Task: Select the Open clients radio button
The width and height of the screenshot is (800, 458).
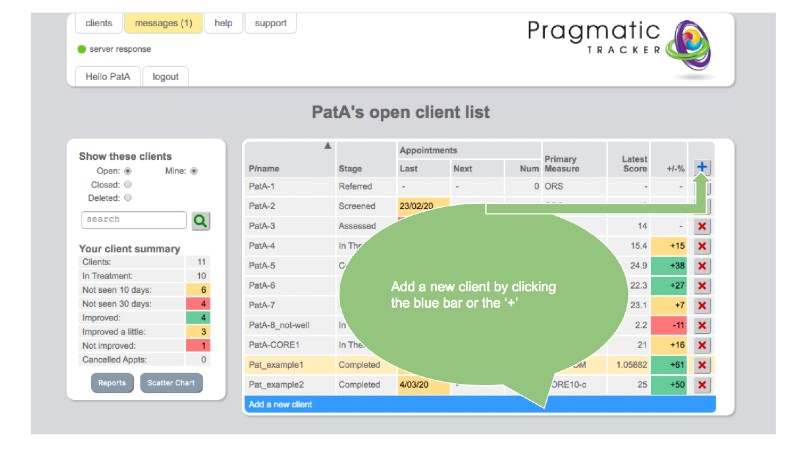Action: point(128,171)
